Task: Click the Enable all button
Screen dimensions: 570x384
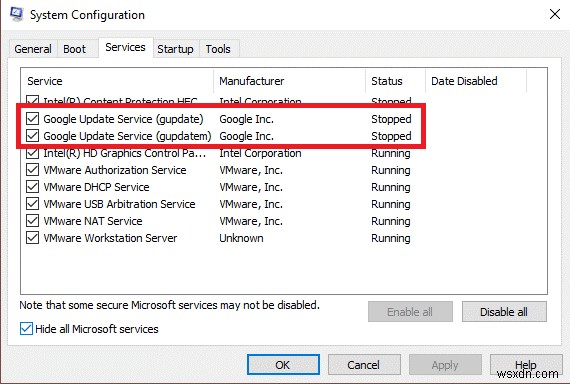Action: pos(410,312)
